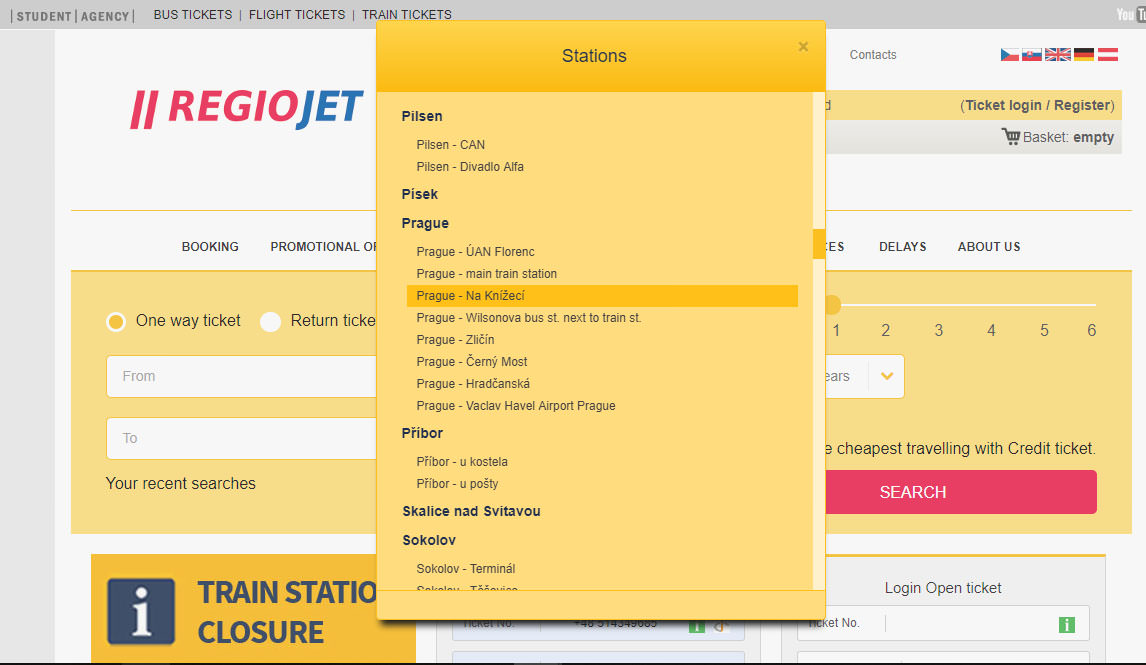1146x665 pixels.
Task: Open the passenger age dropdown arrow
Action: pos(886,377)
